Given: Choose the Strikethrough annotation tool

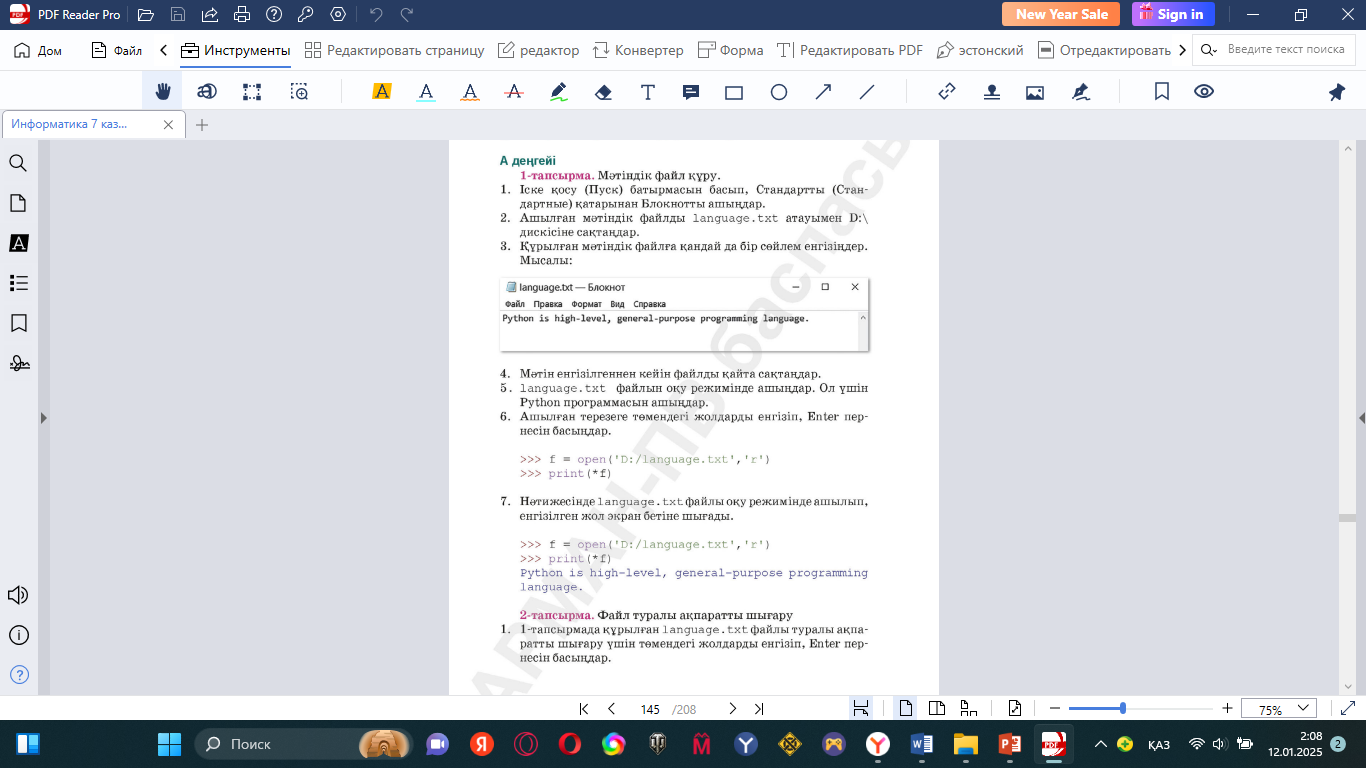Looking at the screenshot, I should (514, 92).
